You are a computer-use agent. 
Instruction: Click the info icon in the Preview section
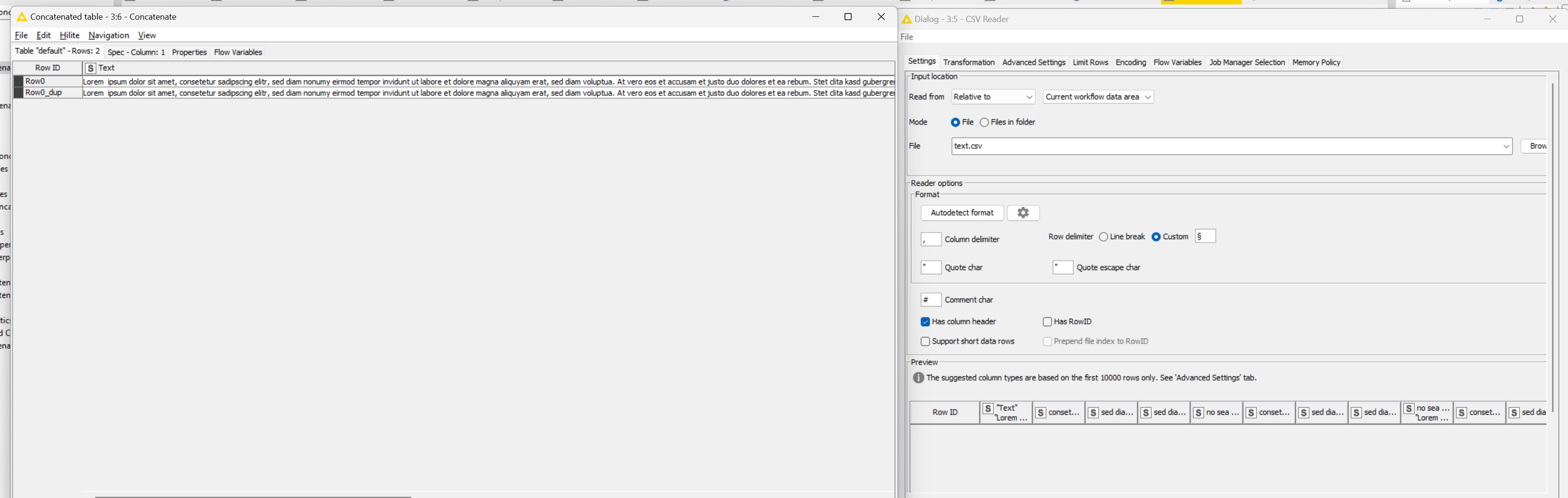pyautogui.click(x=918, y=377)
